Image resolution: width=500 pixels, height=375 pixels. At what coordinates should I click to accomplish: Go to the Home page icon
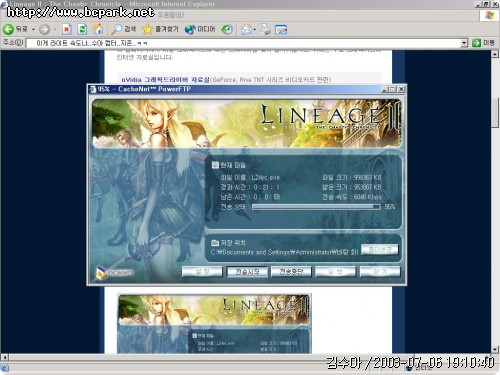(x=98, y=29)
